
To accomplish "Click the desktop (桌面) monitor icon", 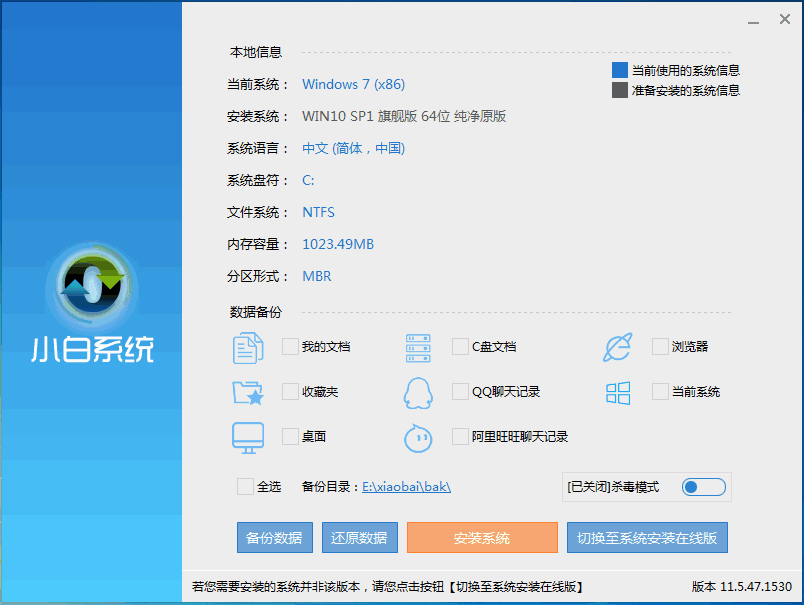I will 248,437.
